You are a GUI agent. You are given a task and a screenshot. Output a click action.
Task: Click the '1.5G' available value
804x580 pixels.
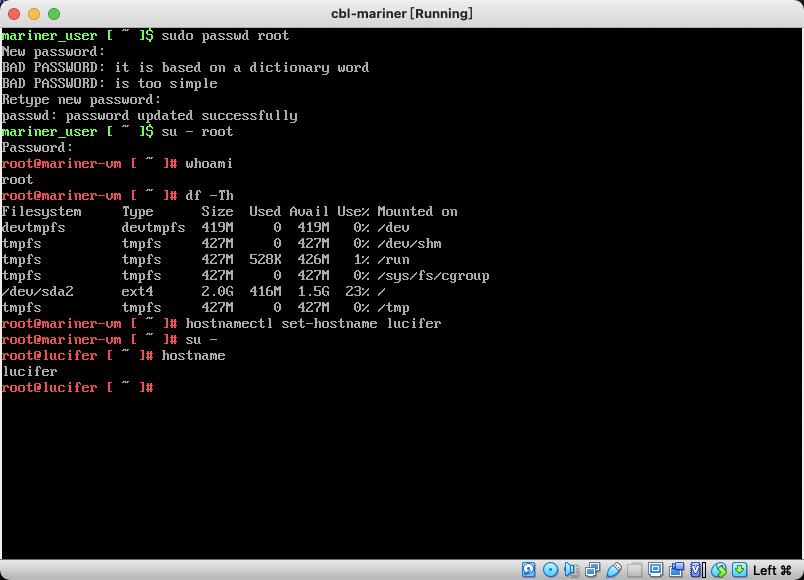[x=313, y=291]
